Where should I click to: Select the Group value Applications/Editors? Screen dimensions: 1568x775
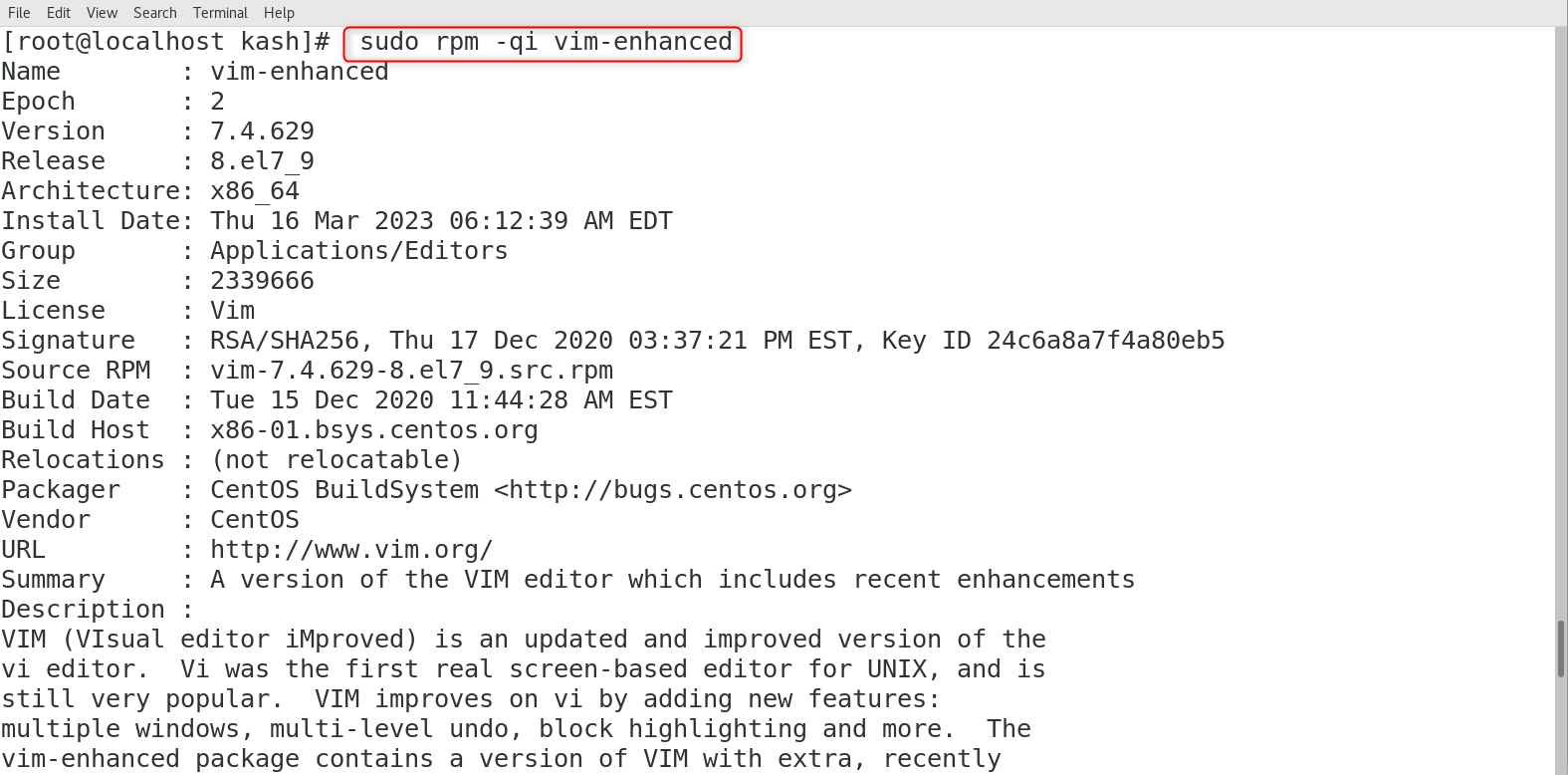(358, 250)
